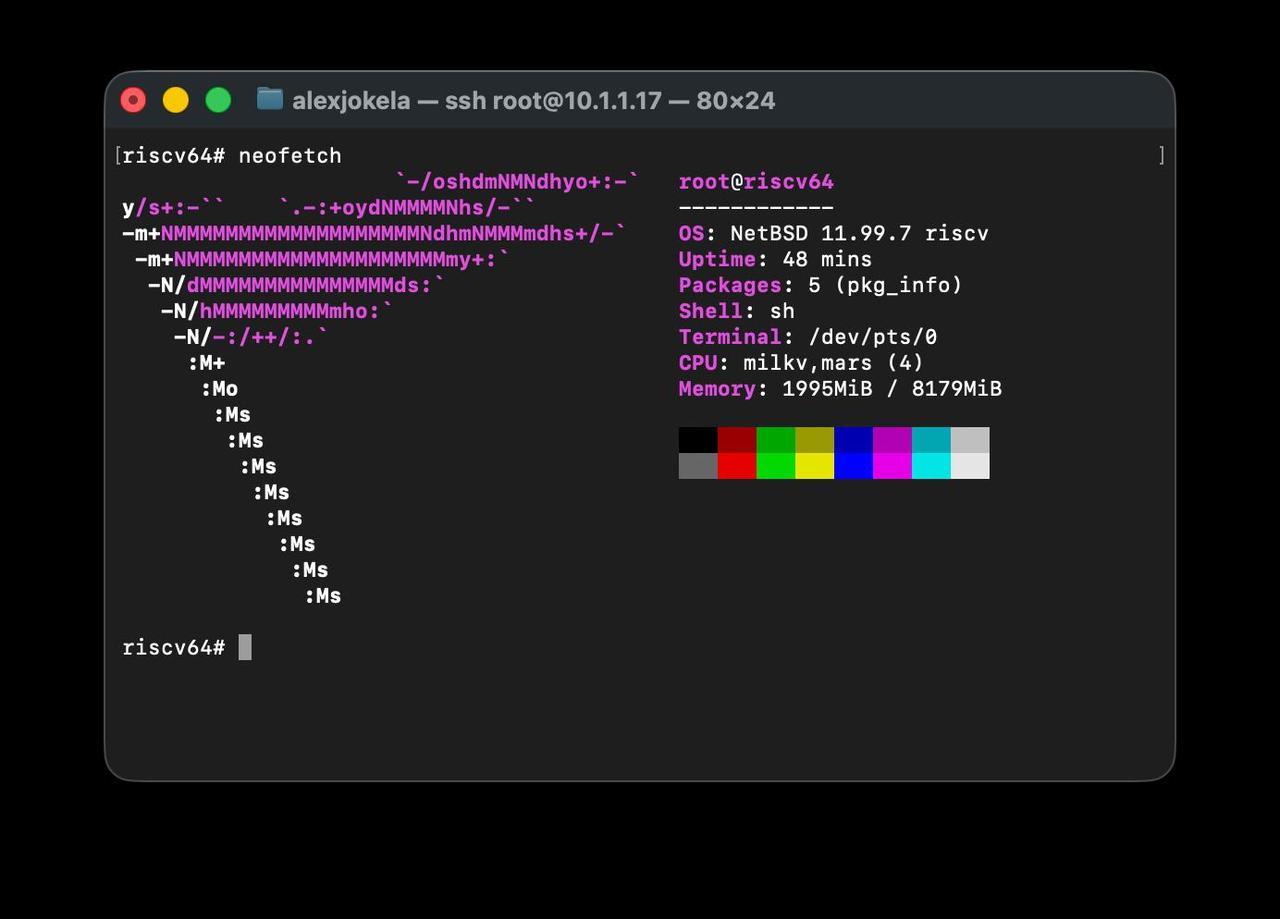Click the black color block in top row
This screenshot has height=919, width=1280.
point(698,440)
